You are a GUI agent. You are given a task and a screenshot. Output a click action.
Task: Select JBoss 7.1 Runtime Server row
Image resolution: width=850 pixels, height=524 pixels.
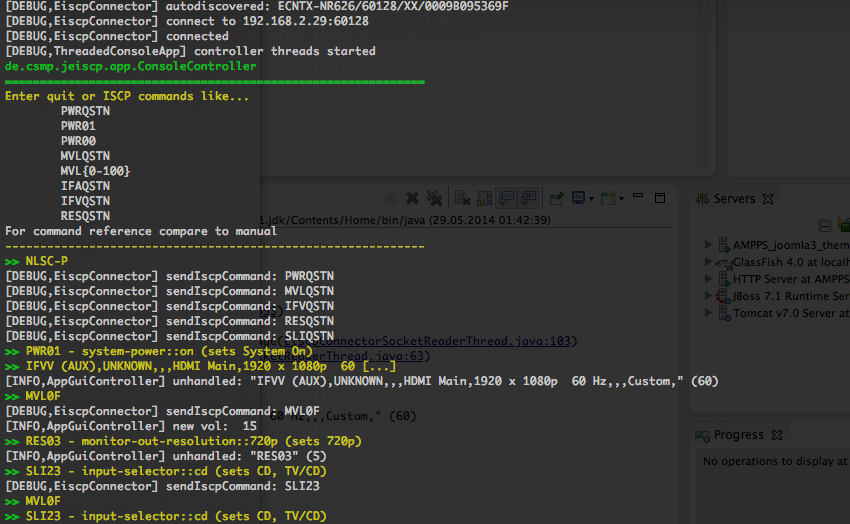coord(776,296)
